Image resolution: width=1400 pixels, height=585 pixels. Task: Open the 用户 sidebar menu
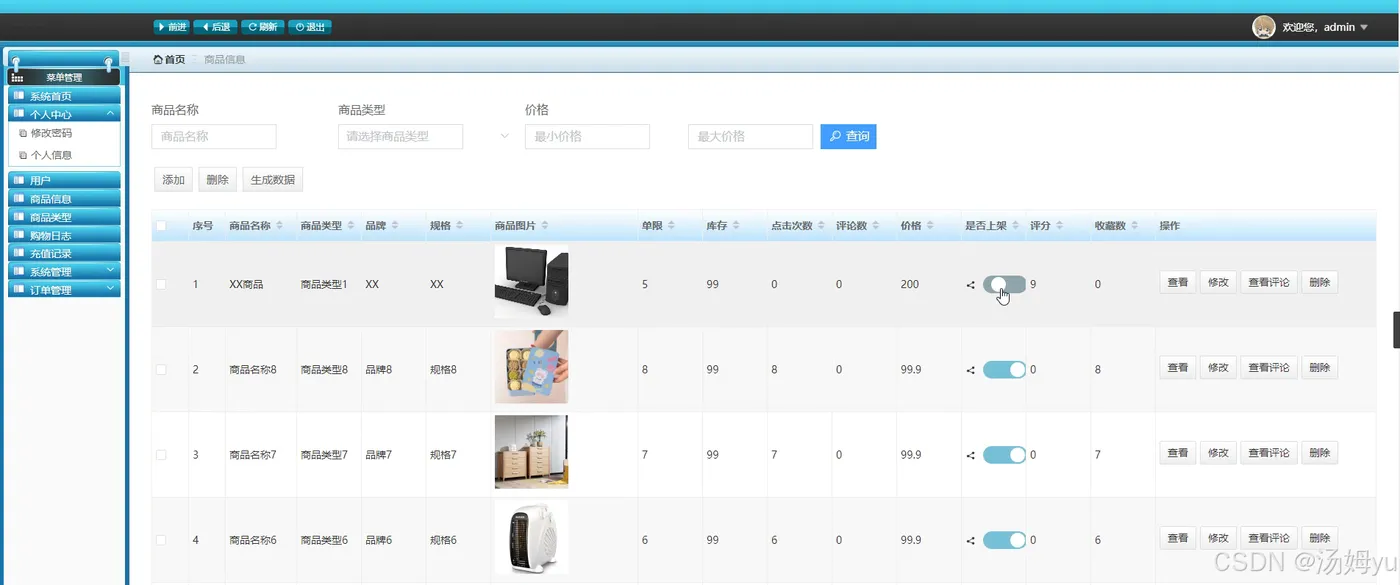point(64,180)
